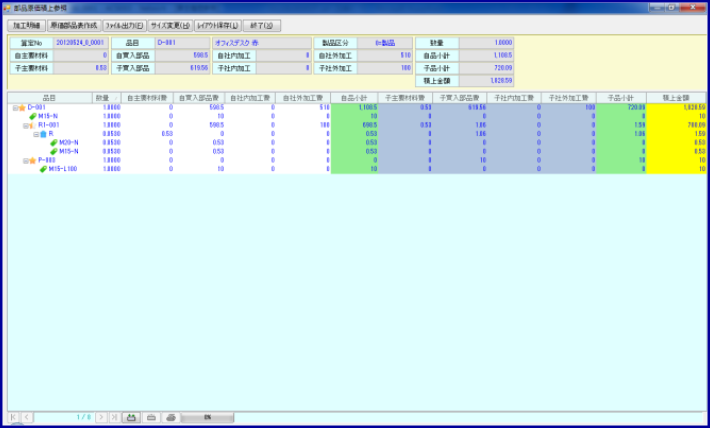This screenshot has width=710, height=428.
Task: Sort by the 品目 column header
Action: (x=50, y=98)
